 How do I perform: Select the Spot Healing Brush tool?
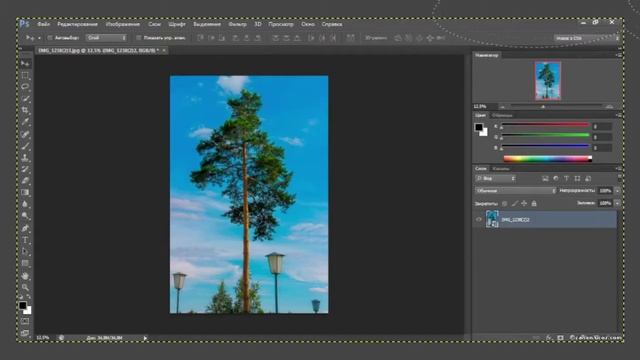(x=25, y=134)
